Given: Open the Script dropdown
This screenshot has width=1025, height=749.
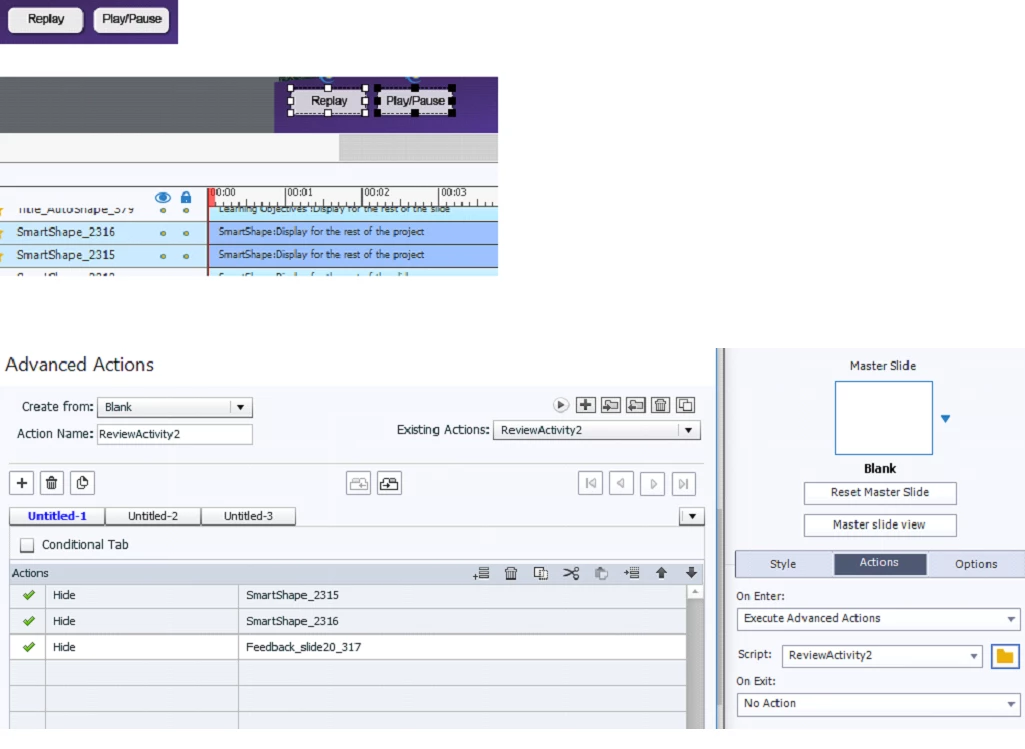Looking at the screenshot, I should click(x=882, y=656).
